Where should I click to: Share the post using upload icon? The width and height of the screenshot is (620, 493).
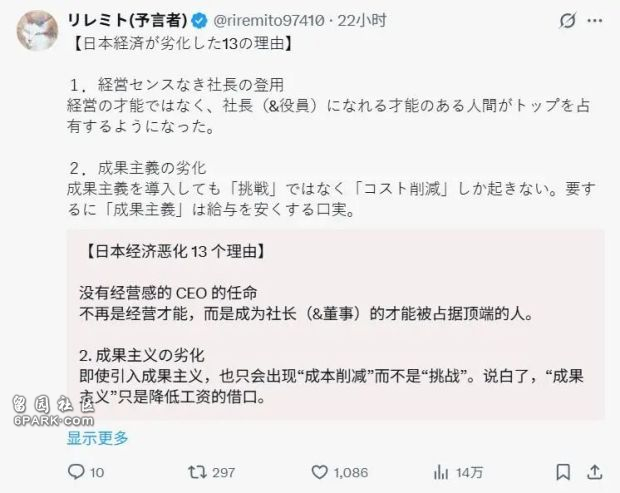[x=594, y=472]
